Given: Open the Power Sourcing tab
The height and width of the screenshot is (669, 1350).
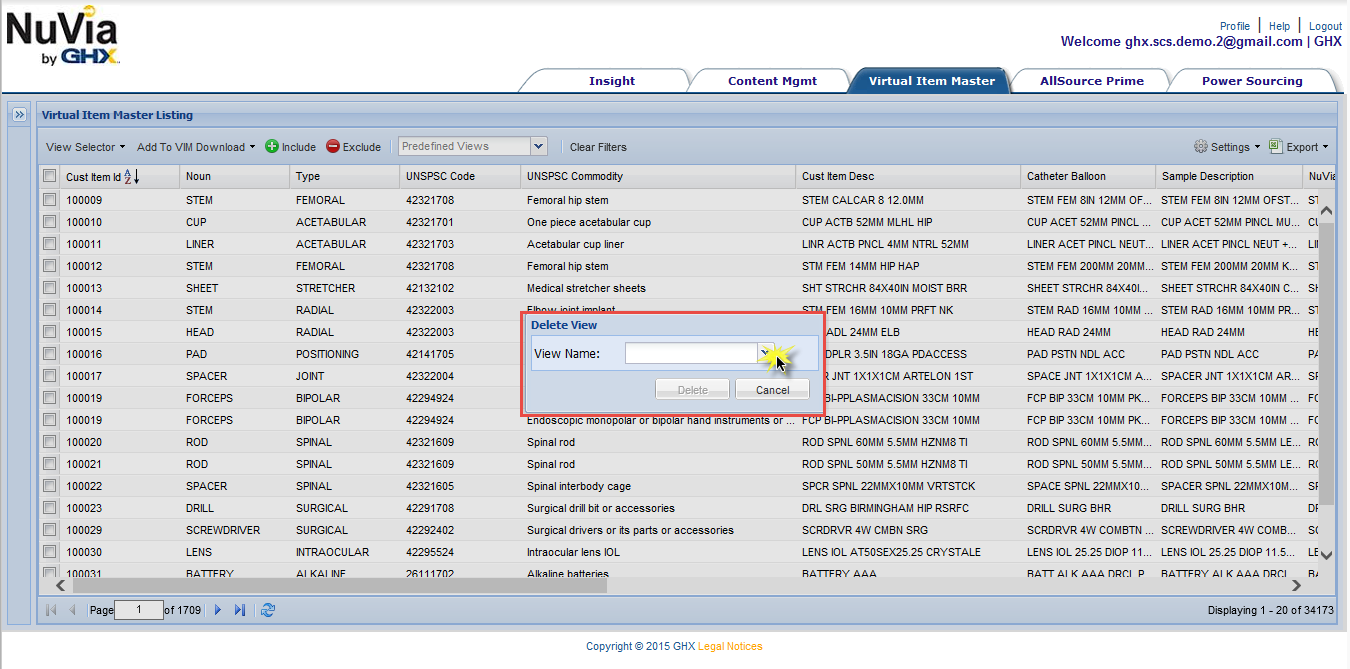Looking at the screenshot, I should point(1252,81).
